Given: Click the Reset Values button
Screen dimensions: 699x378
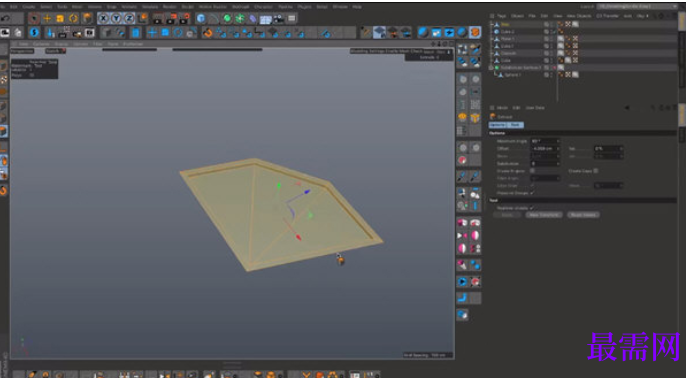Looking at the screenshot, I should [x=584, y=215].
